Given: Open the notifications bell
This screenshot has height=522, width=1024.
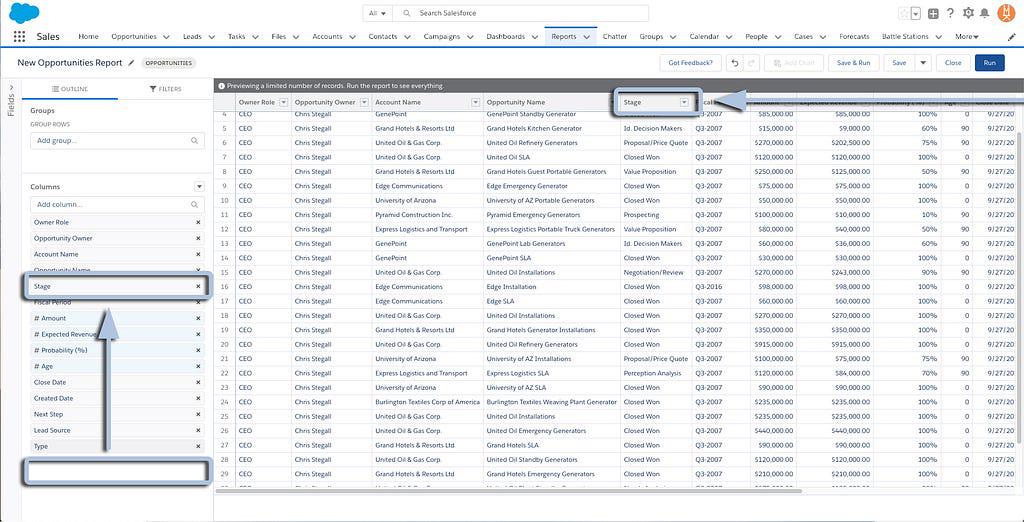Looking at the screenshot, I should click(985, 13).
